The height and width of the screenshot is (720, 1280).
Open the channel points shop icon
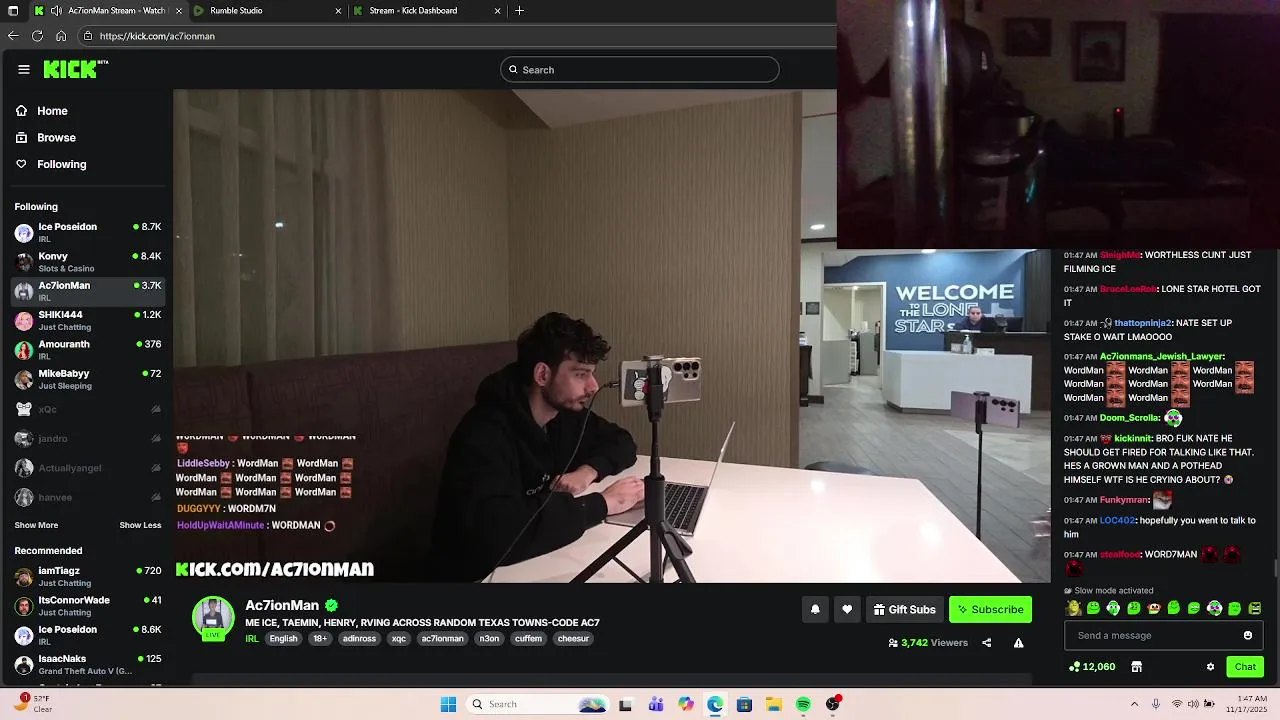(x=1136, y=667)
